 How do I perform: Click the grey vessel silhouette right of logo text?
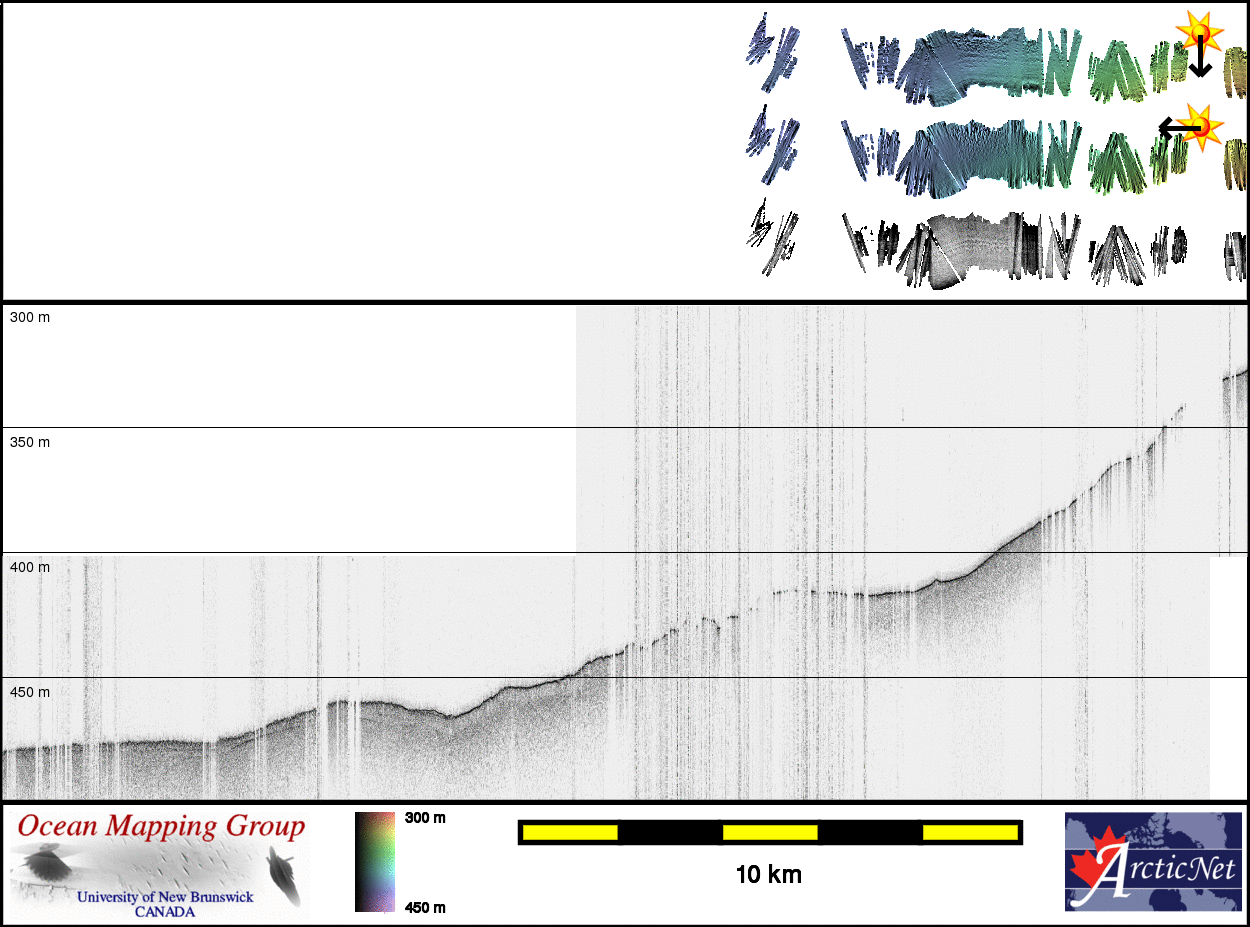tap(284, 875)
